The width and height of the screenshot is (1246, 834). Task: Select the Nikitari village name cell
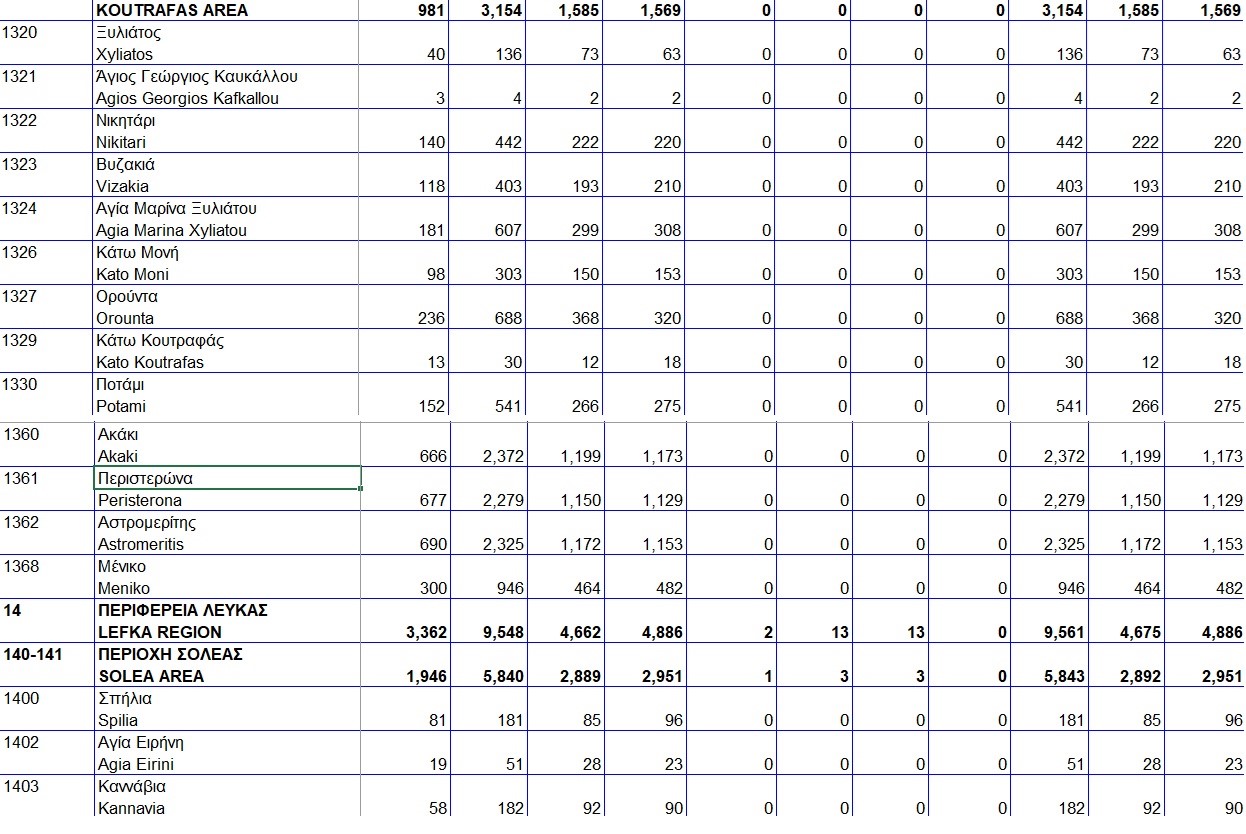pyautogui.click(x=121, y=142)
